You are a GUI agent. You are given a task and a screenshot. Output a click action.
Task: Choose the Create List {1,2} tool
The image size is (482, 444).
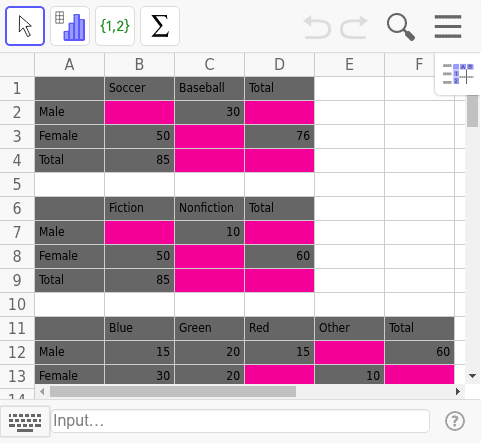click(115, 26)
